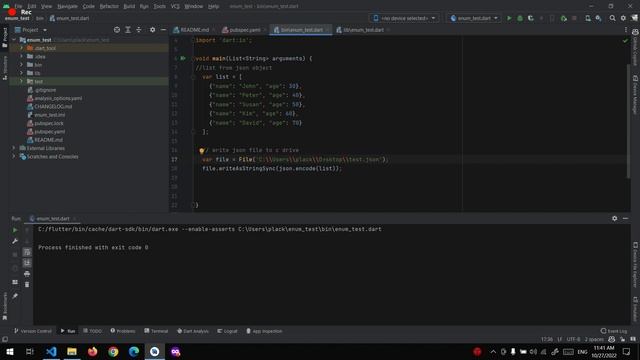
Task: Open enum_test.dart run configuration dropdown
Action: pos(474,18)
